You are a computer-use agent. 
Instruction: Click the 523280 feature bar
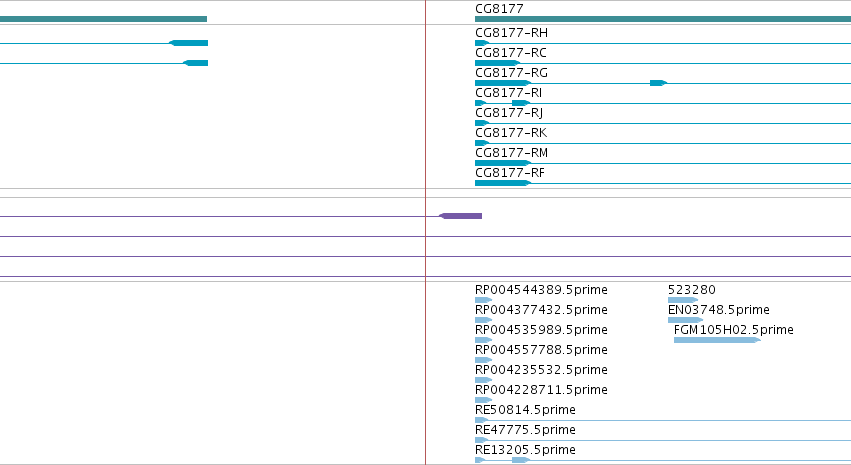pos(683,300)
